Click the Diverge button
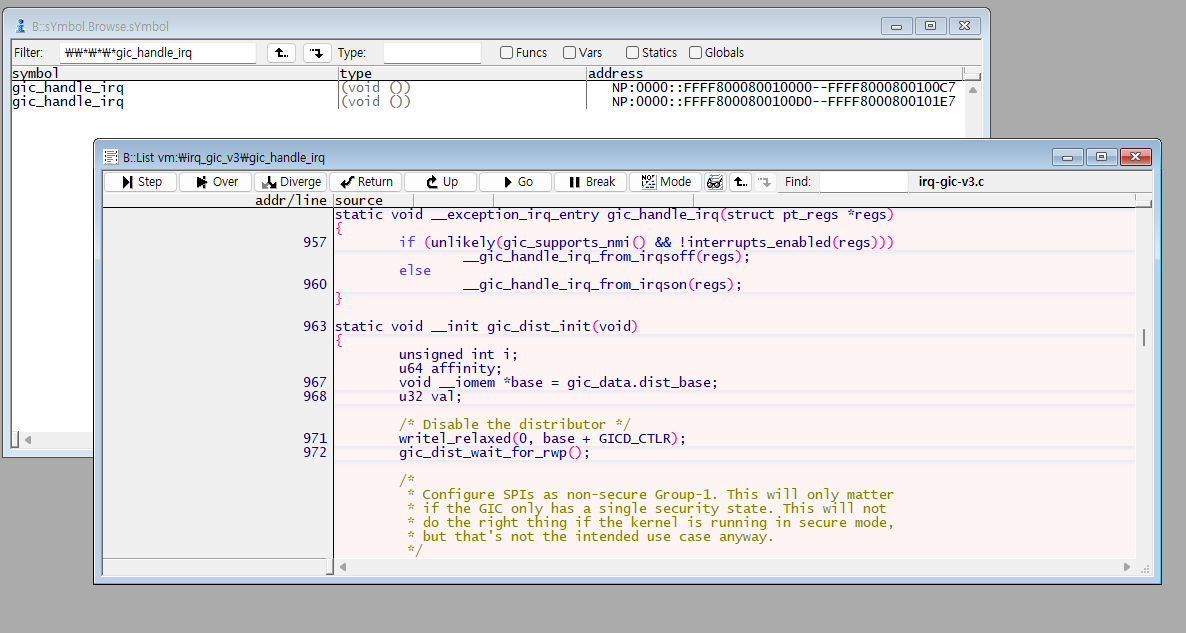1186x633 pixels. [289, 182]
